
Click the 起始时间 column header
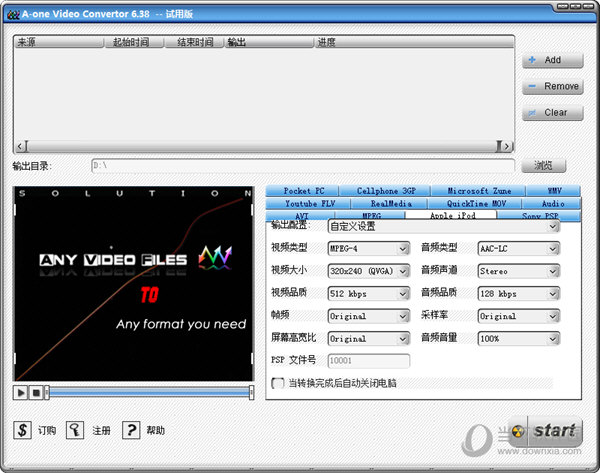134,42
